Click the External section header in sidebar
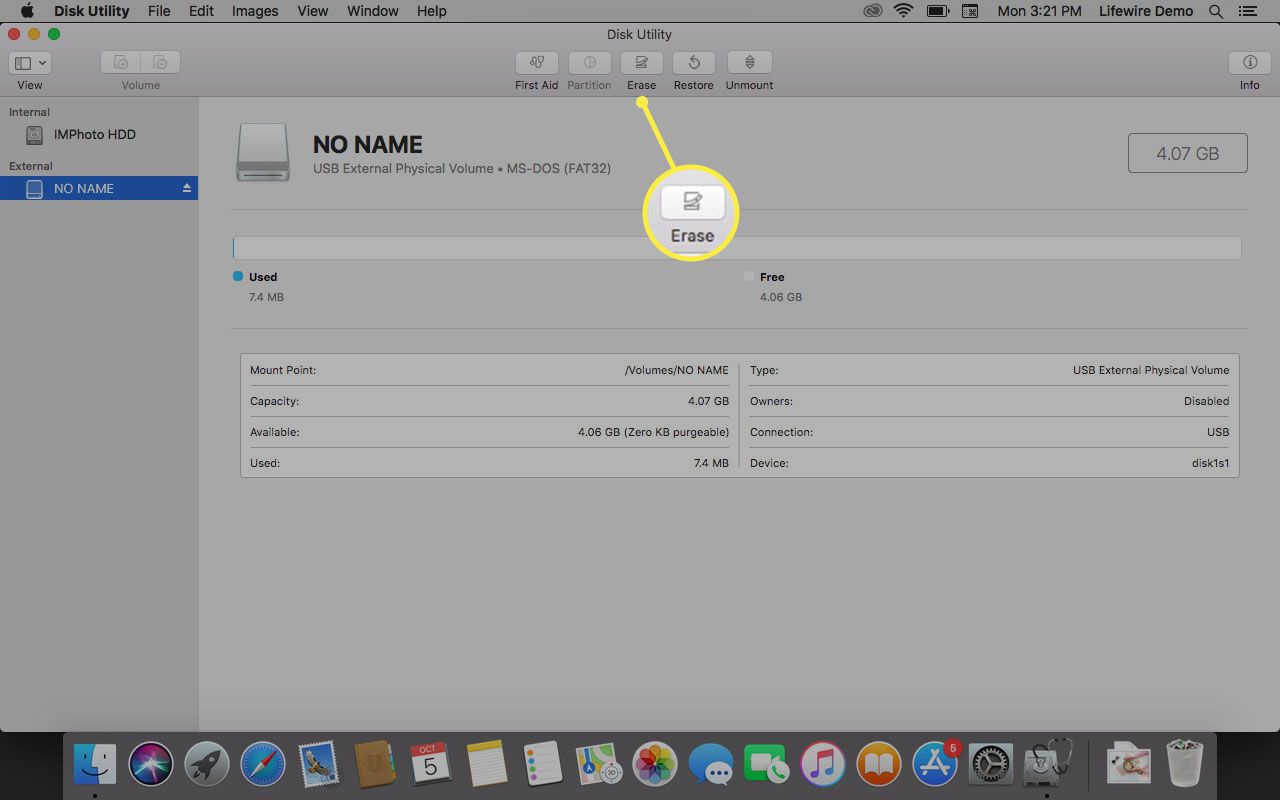The height and width of the screenshot is (800, 1280). pos(31,166)
